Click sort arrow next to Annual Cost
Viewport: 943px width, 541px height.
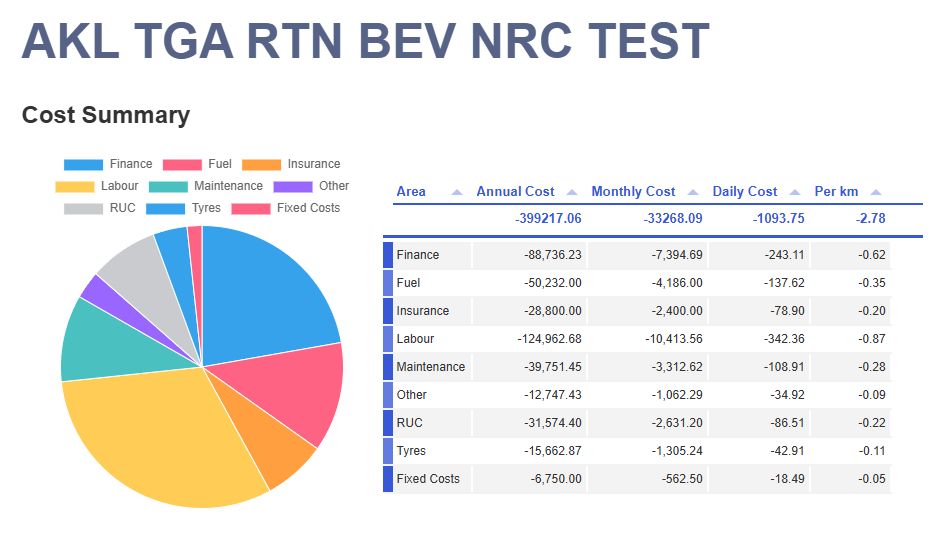(x=572, y=192)
